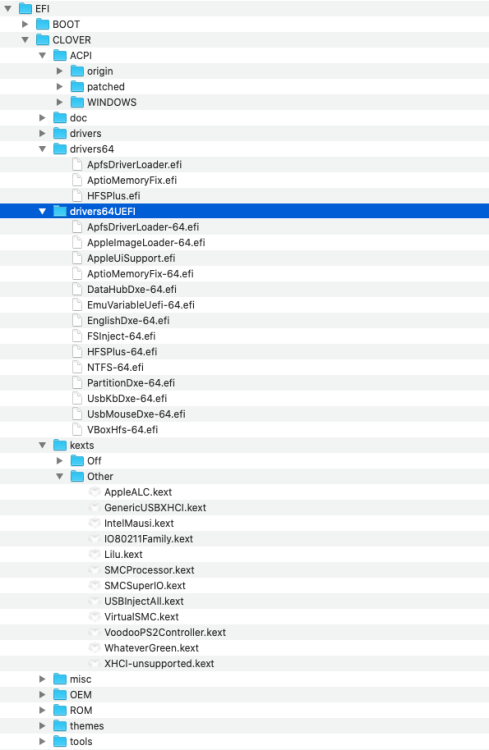Select the WhateverGreen.kext file icon
Screen dimensions: 489x750
point(95,648)
